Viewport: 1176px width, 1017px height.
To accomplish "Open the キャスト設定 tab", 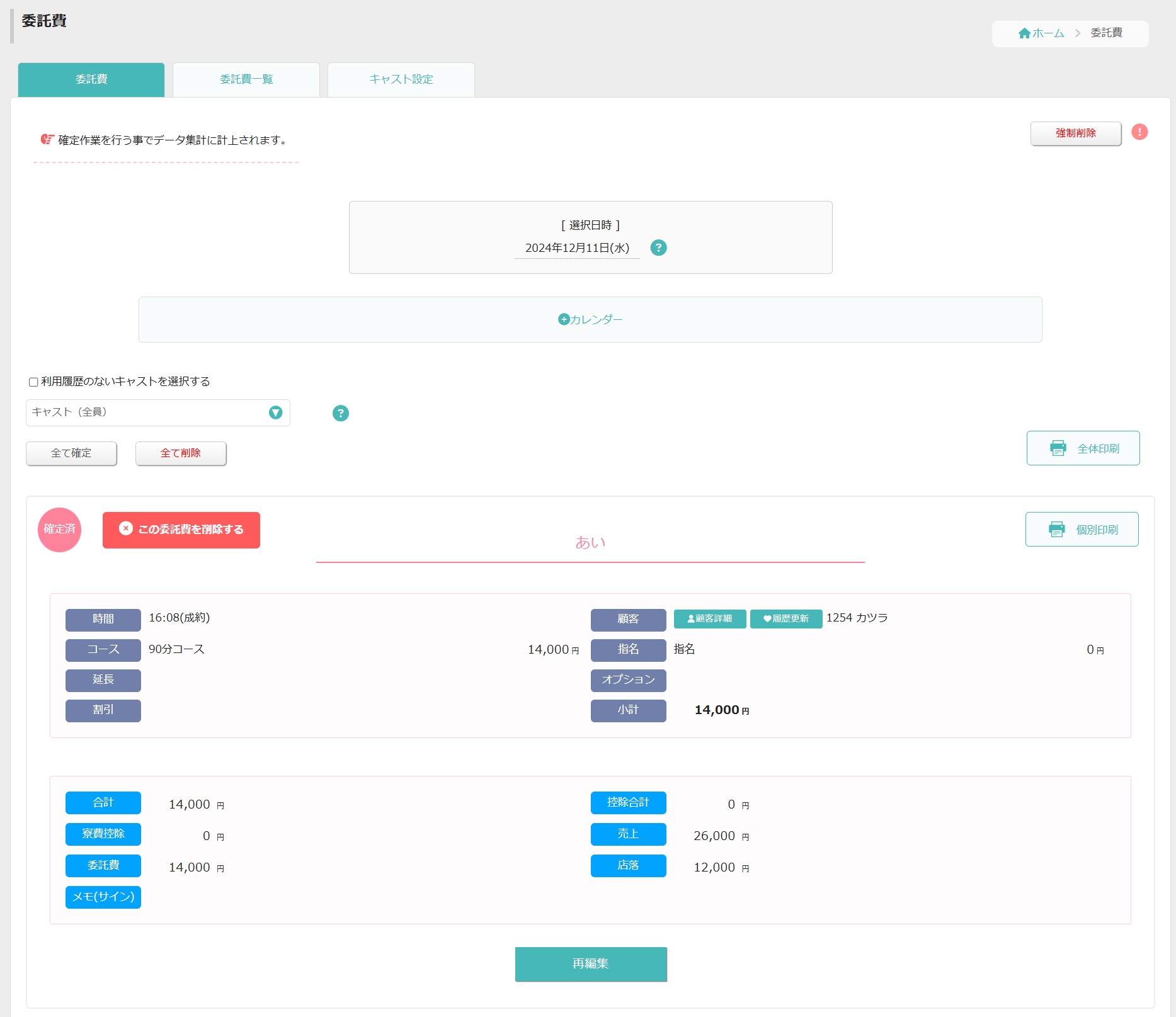I will [401, 79].
